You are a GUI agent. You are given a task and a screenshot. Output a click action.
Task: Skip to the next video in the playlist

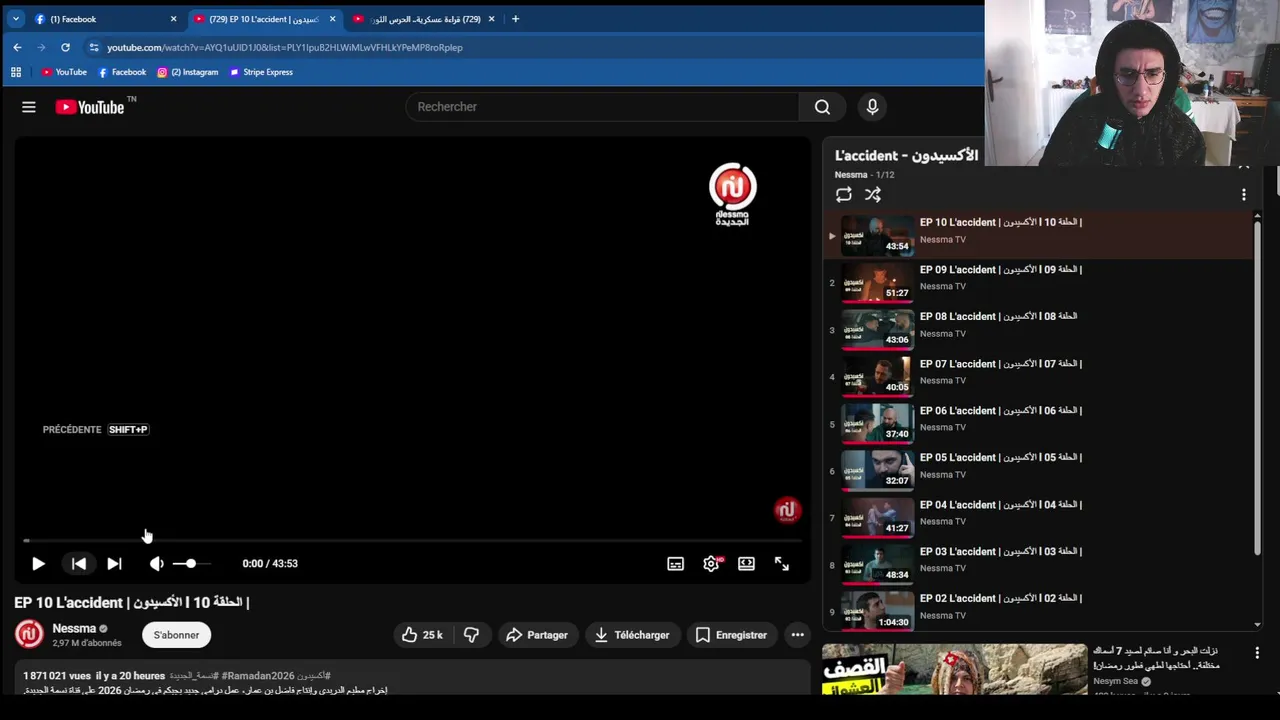[114, 564]
